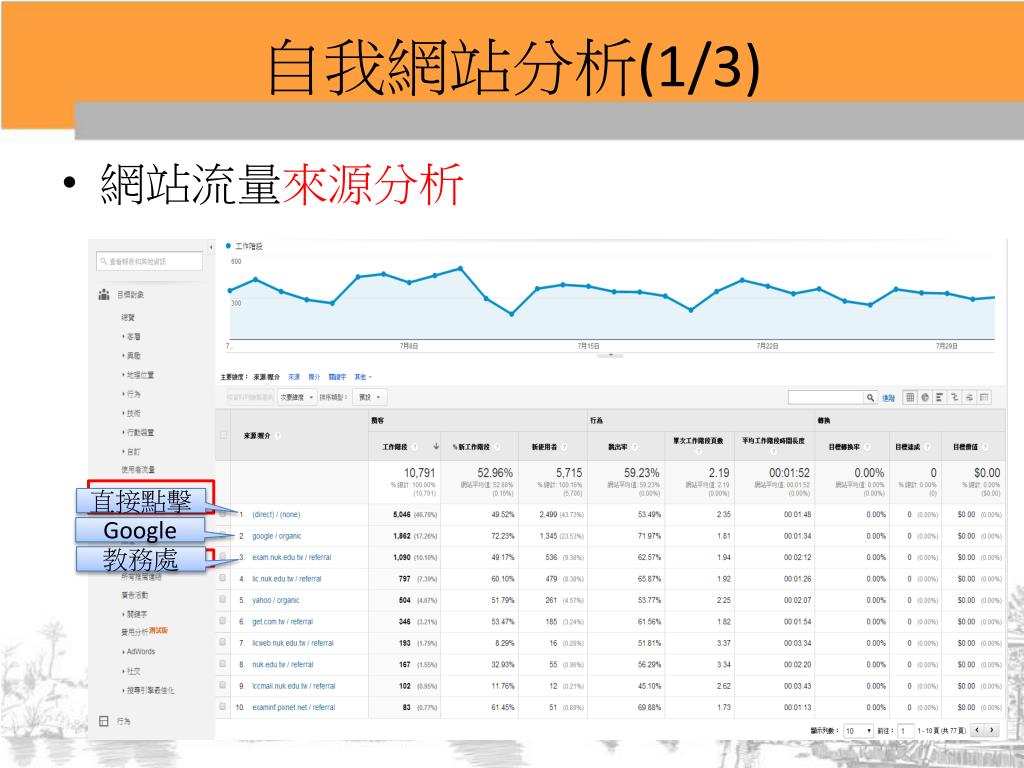1024x768 pixels.
Task: Select 關鍵字 primary dimension
Action: click(x=337, y=377)
